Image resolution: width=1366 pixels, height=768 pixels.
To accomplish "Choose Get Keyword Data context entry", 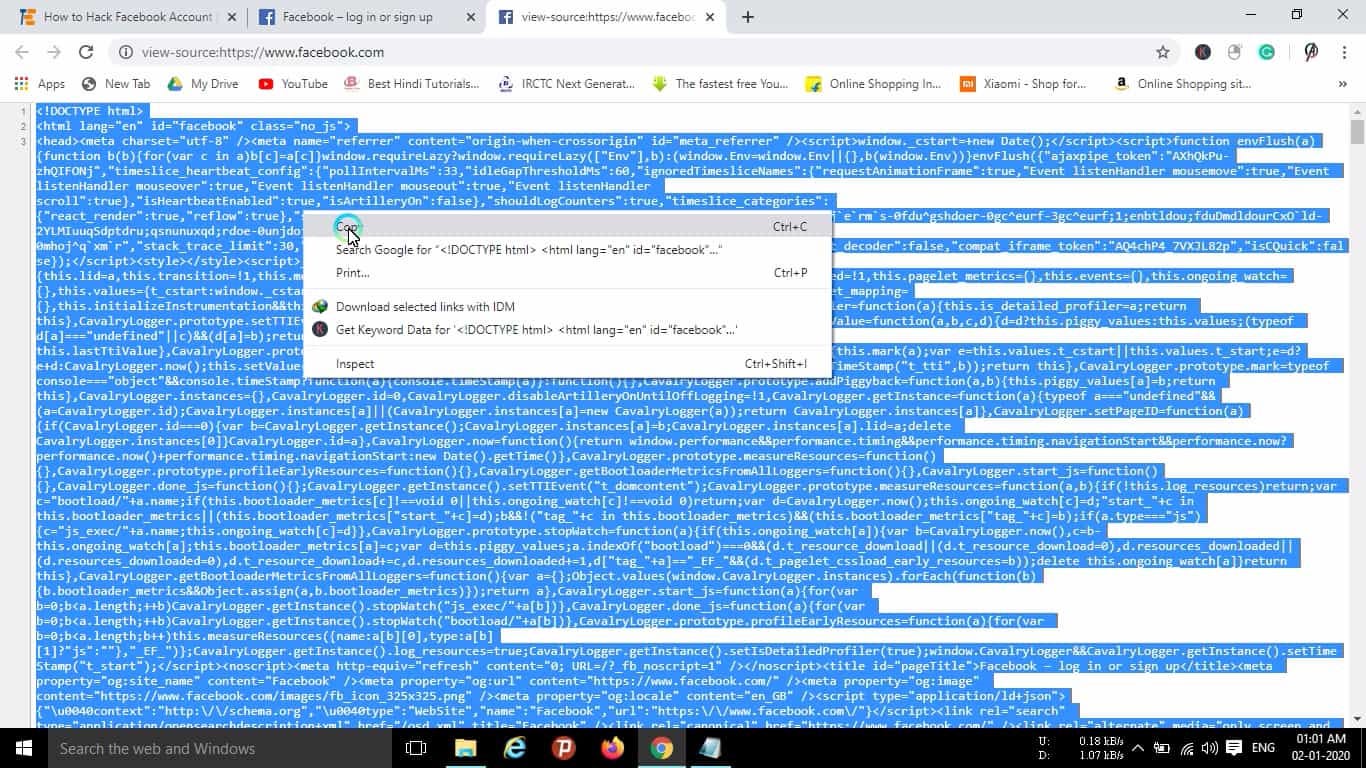I will (x=568, y=330).
